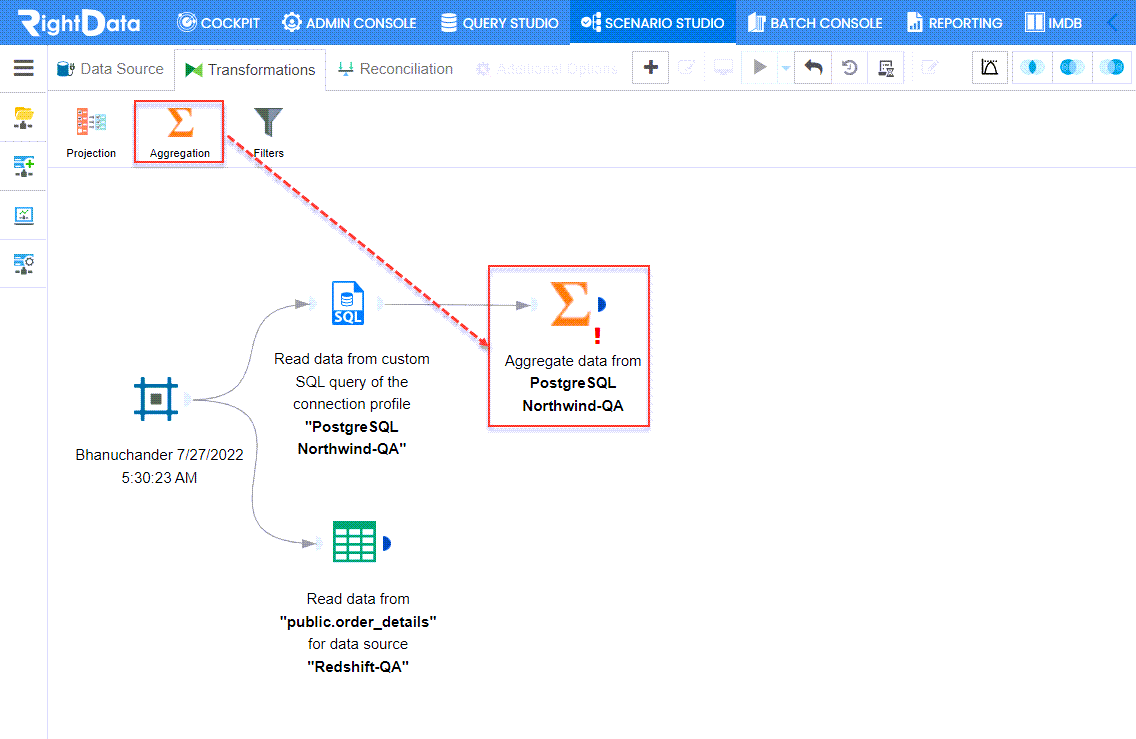Image resolution: width=1136 pixels, height=739 pixels.
Task: Click the blue output port on Aggregate node
Action: pyautogui.click(x=601, y=304)
